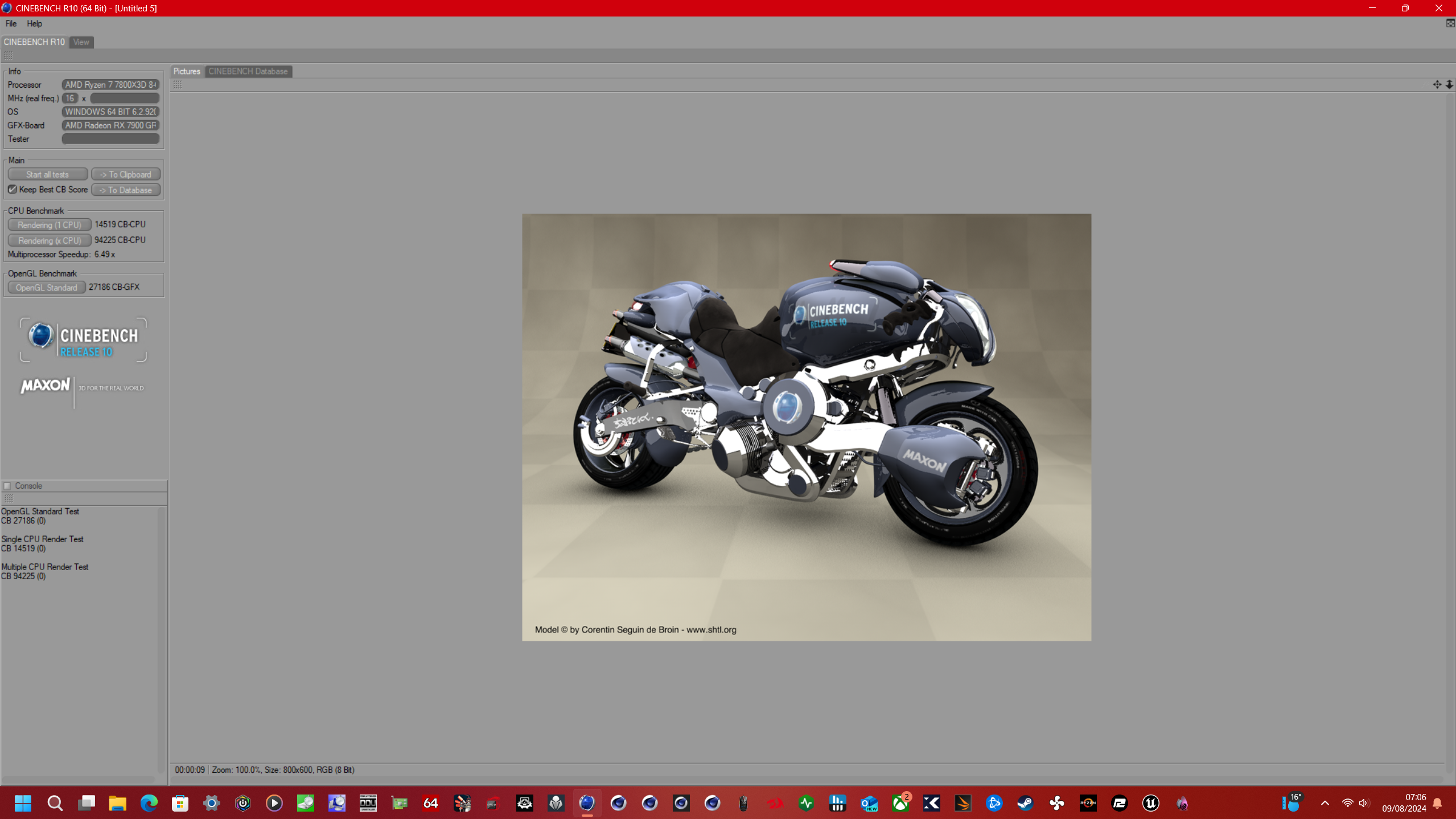Image resolution: width=1456 pixels, height=819 pixels.
Task: Click the move-view arrows icon in picture viewer
Action: click(x=1437, y=84)
